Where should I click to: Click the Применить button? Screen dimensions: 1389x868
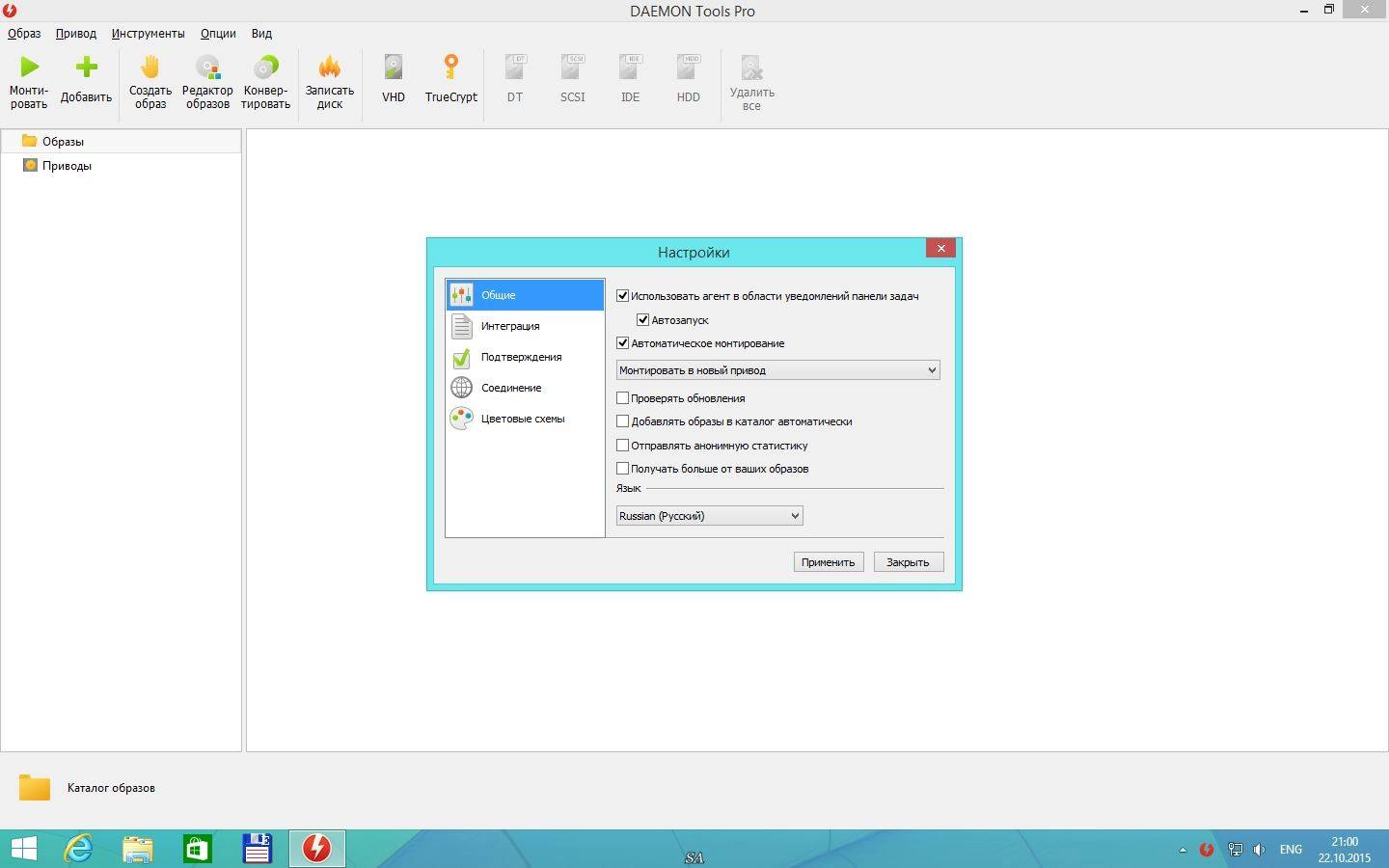829,562
